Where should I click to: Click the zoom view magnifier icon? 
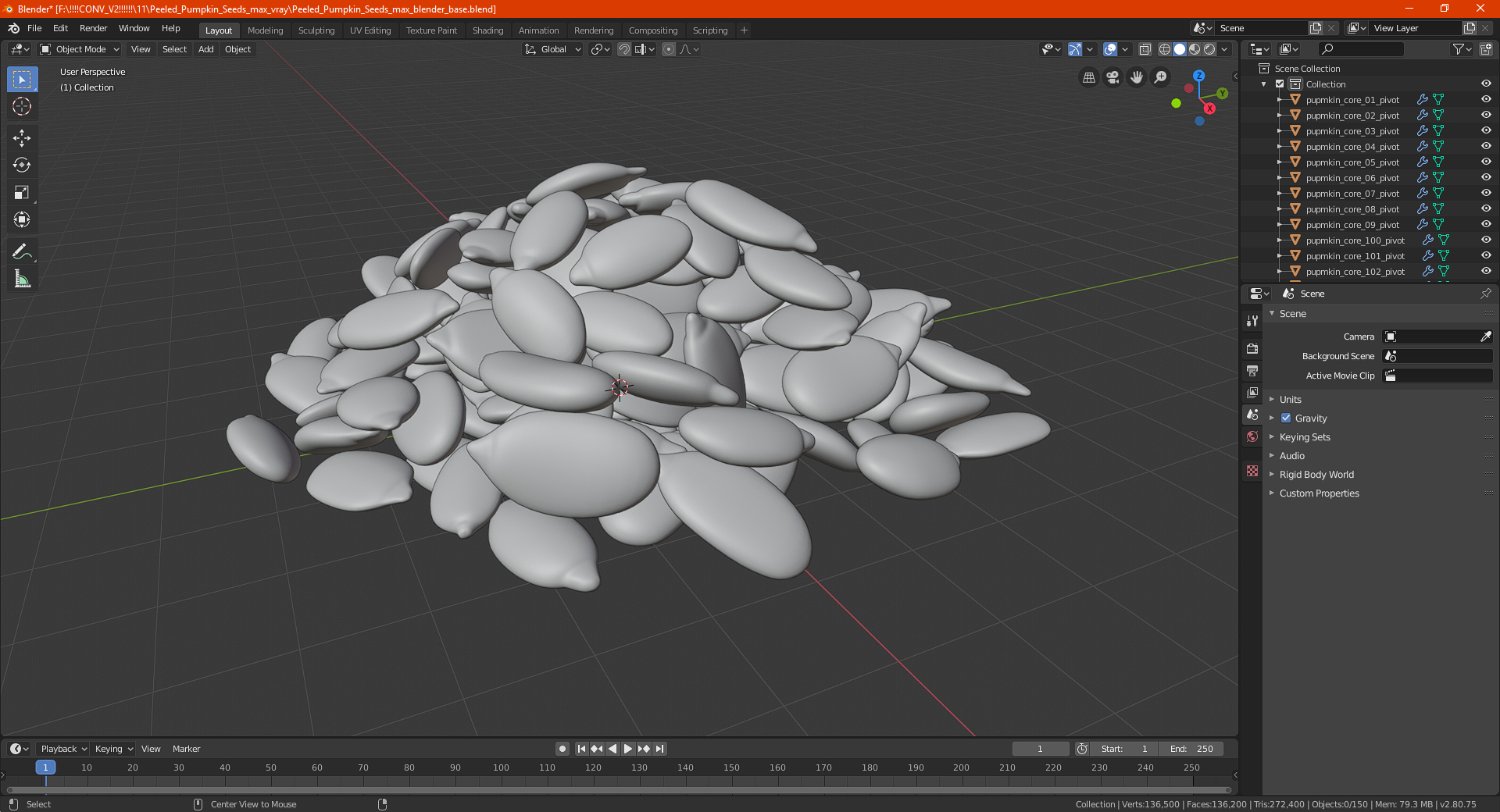tap(1161, 77)
